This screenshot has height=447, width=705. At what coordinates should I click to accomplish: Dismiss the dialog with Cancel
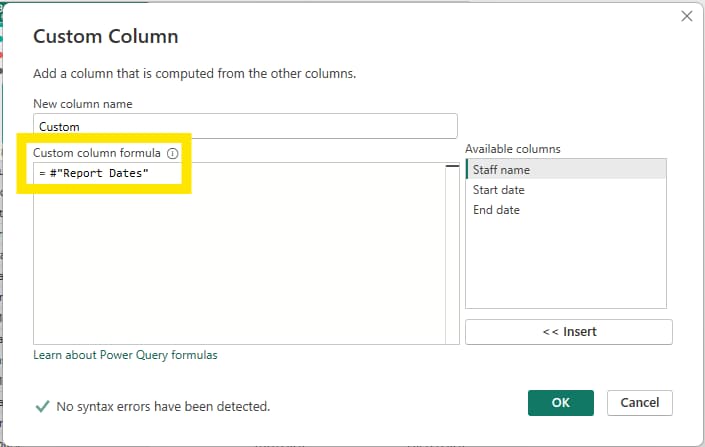639,402
